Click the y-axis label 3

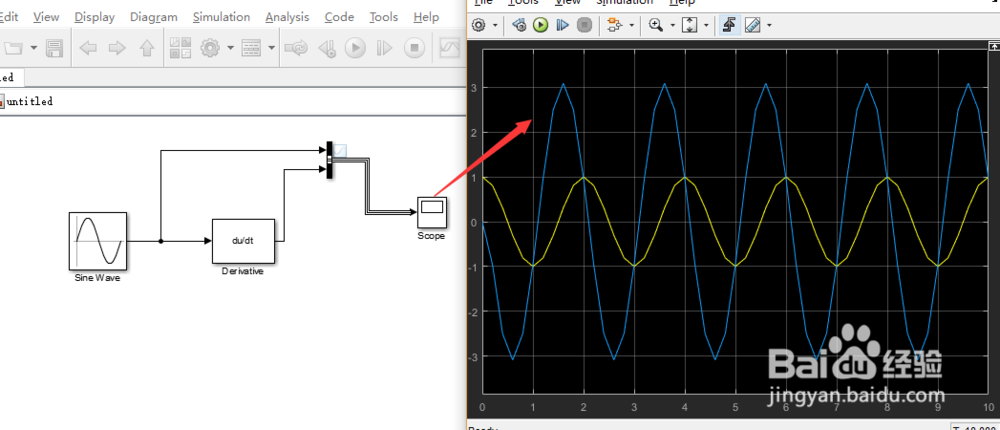click(474, 87)
